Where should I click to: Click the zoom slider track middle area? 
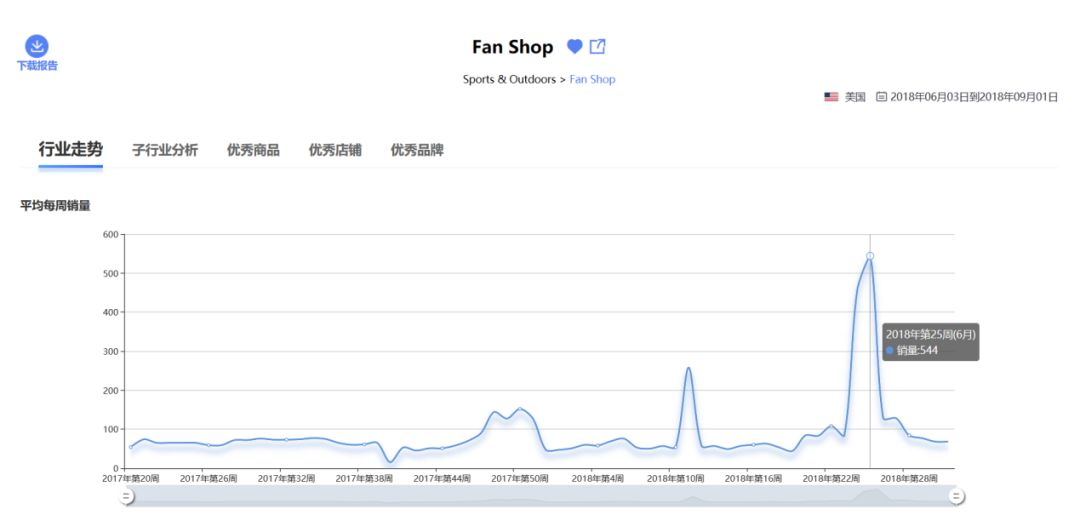pos(541,496)
